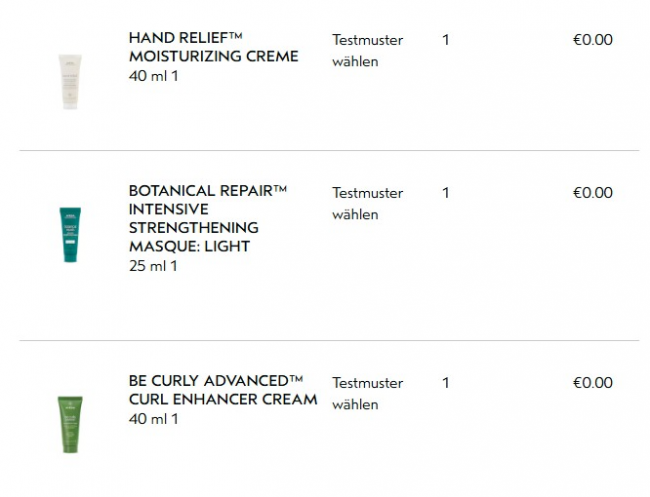Click divider line above Be Curly item
This screenshot has width=650, height=497.
[x=329, y=341]
